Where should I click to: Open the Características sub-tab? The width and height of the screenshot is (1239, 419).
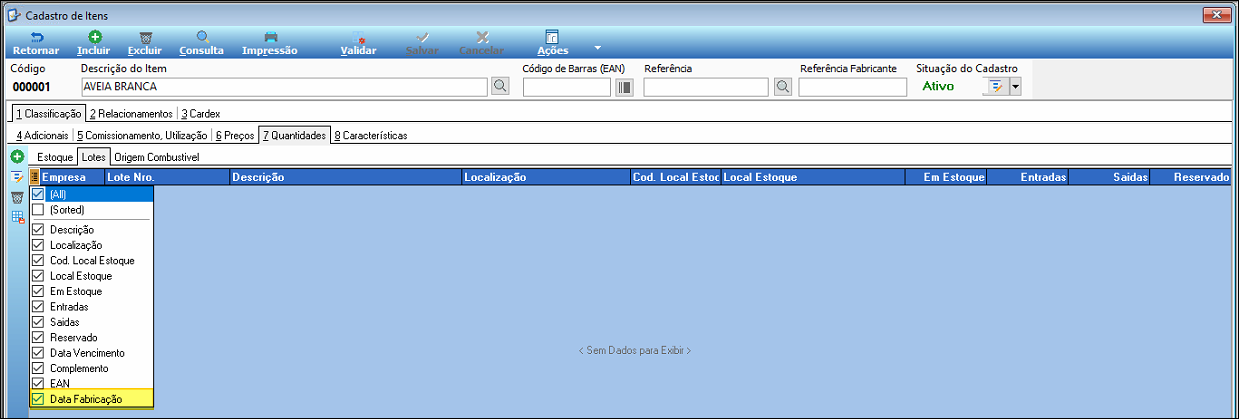pyautogui.click(x=370, y=135)
